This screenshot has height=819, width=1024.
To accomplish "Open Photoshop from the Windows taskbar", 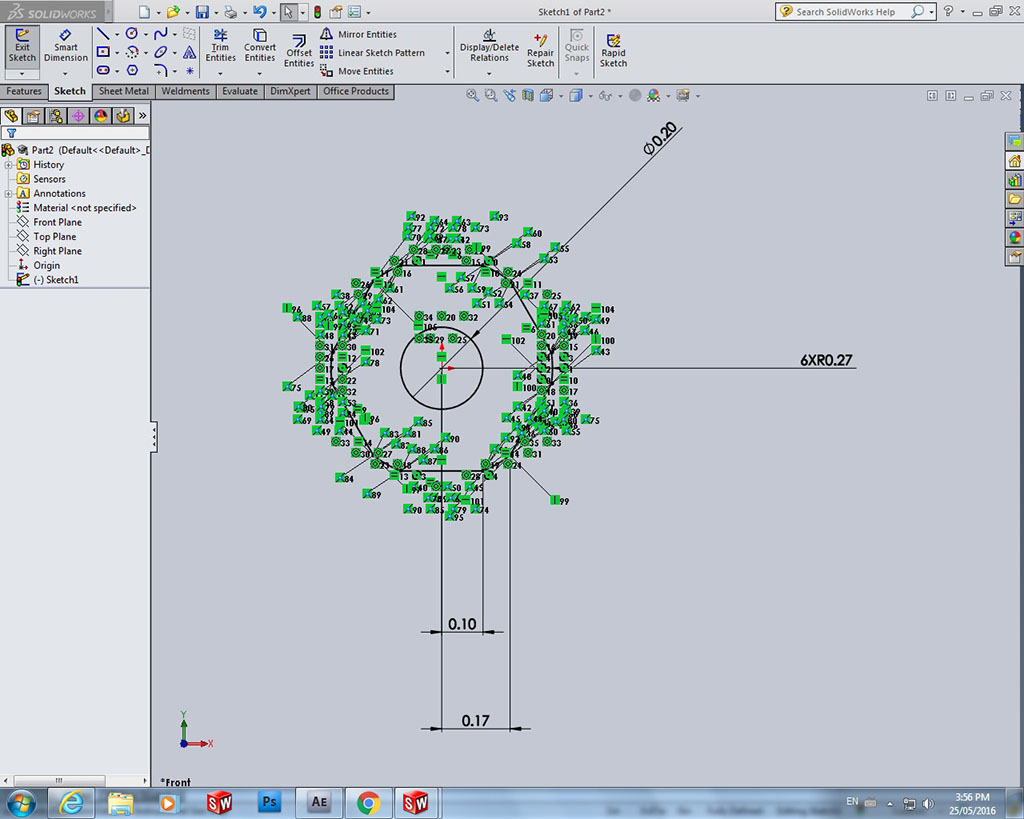I will [x=269, y=802].
